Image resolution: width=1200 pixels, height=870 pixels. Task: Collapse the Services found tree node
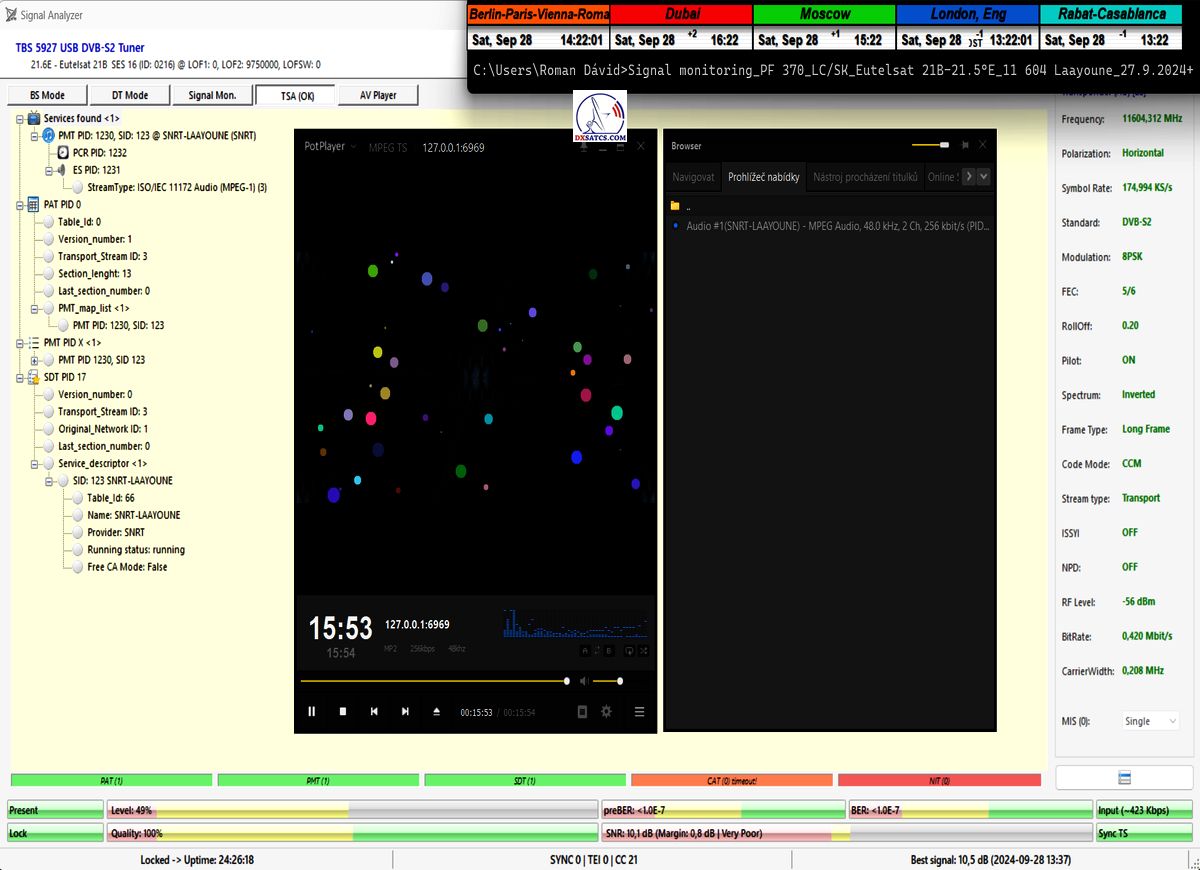pyautogui.click(x=20, y=119)
